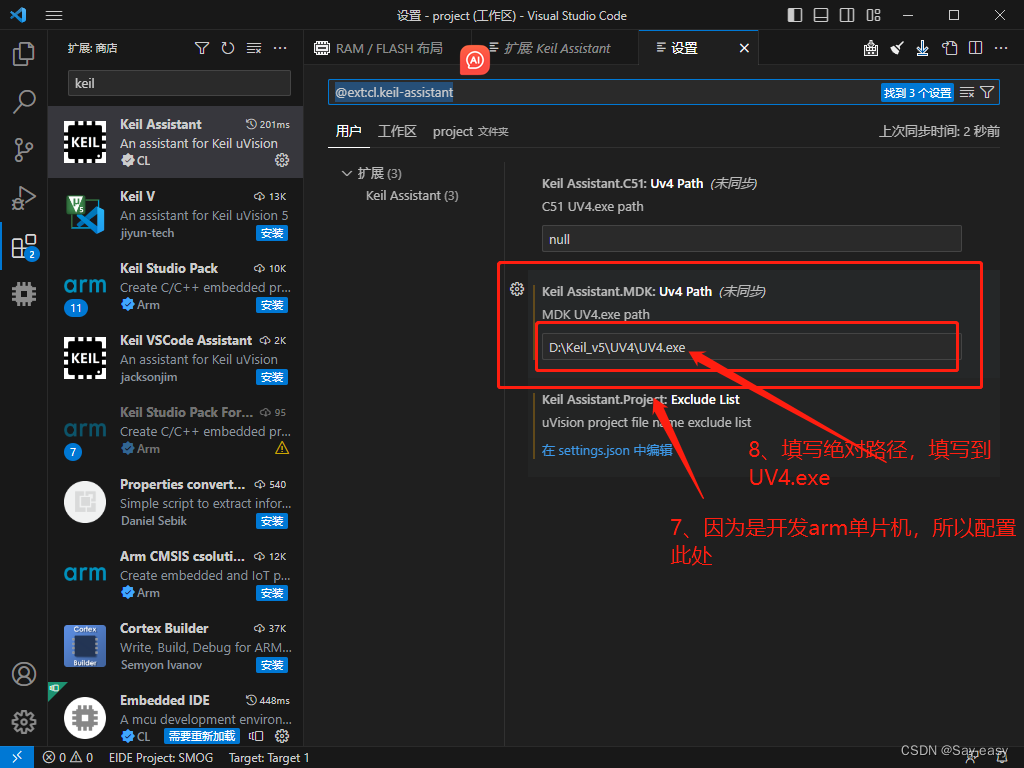Open the Search view in activity bar
The width and height of the screenshot is (1024, 768).
point(24,102)
